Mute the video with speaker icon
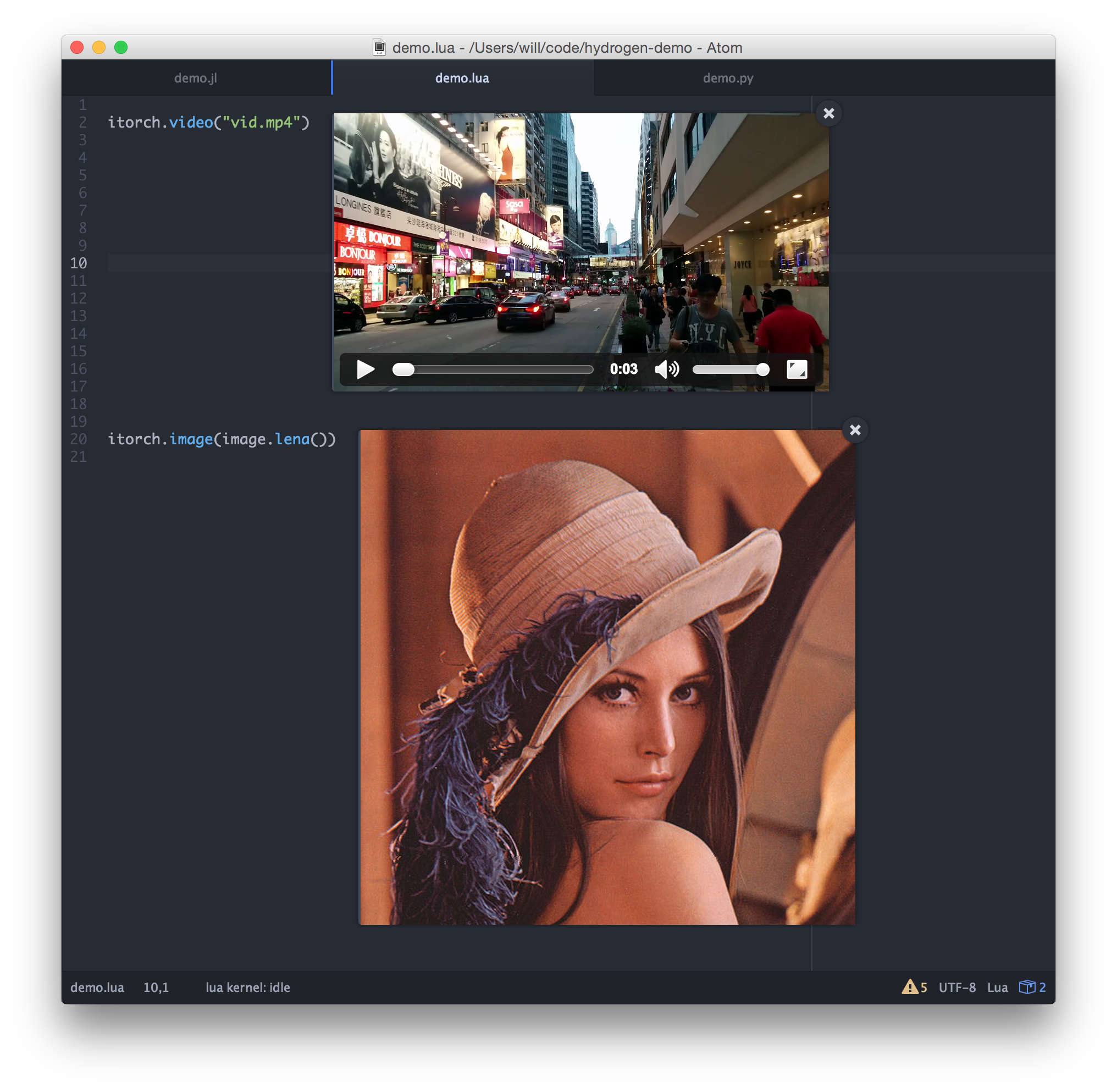 point(666,369)
